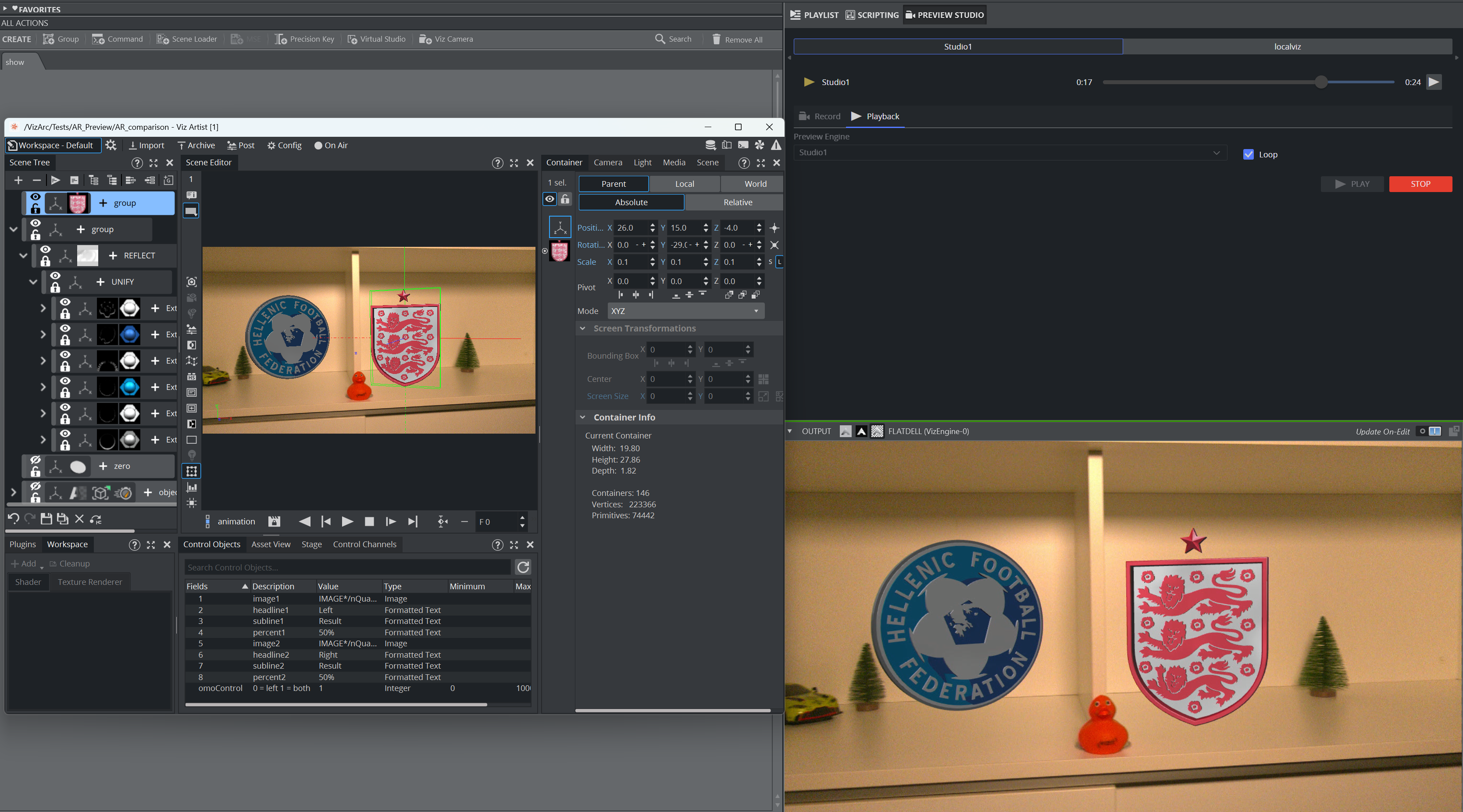Click the Remove All button
Viewport: 1463px width, 812px height.
(x=737, y=39)
